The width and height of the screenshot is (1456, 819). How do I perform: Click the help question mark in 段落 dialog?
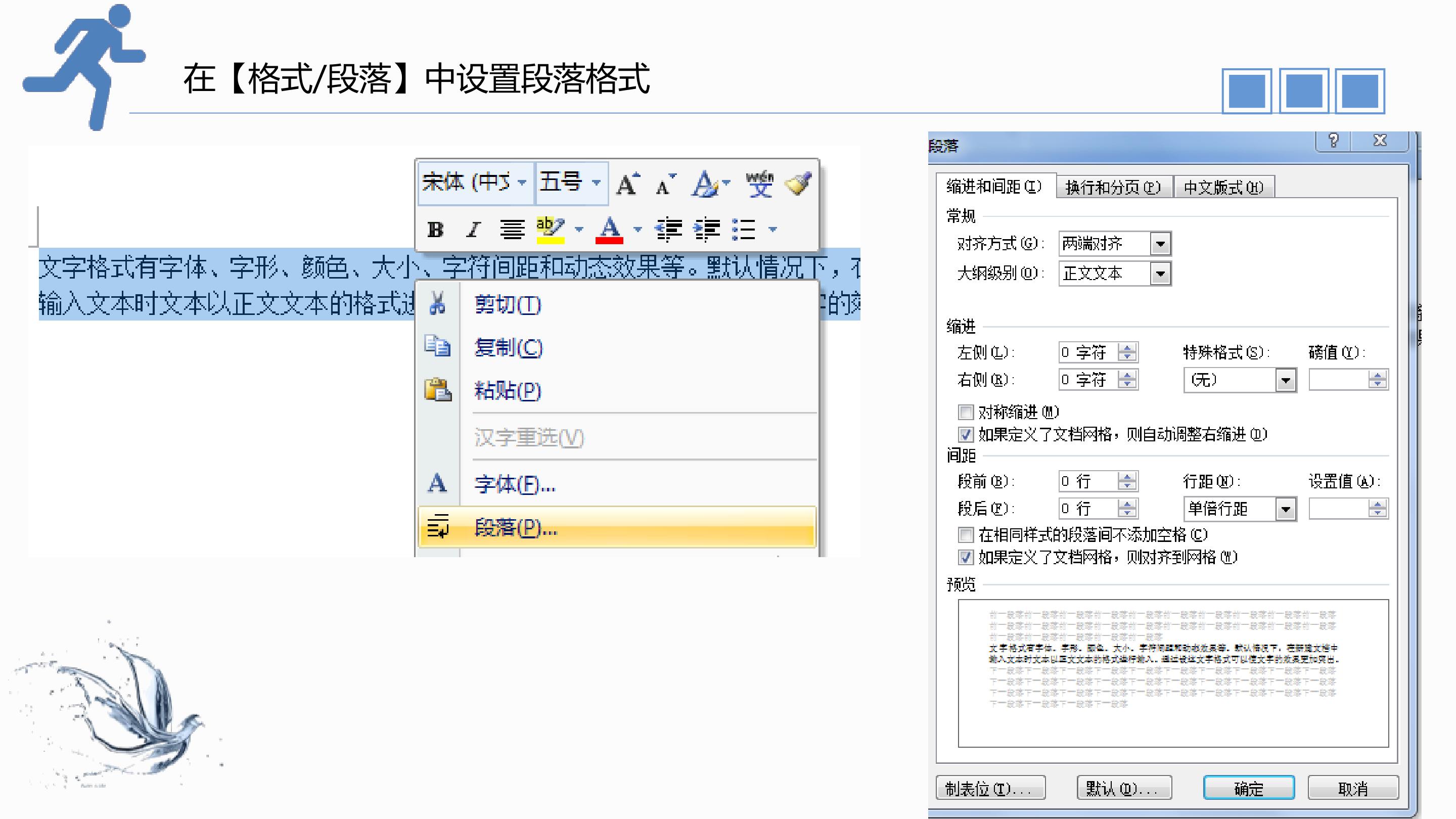[x=1333, y=140]
